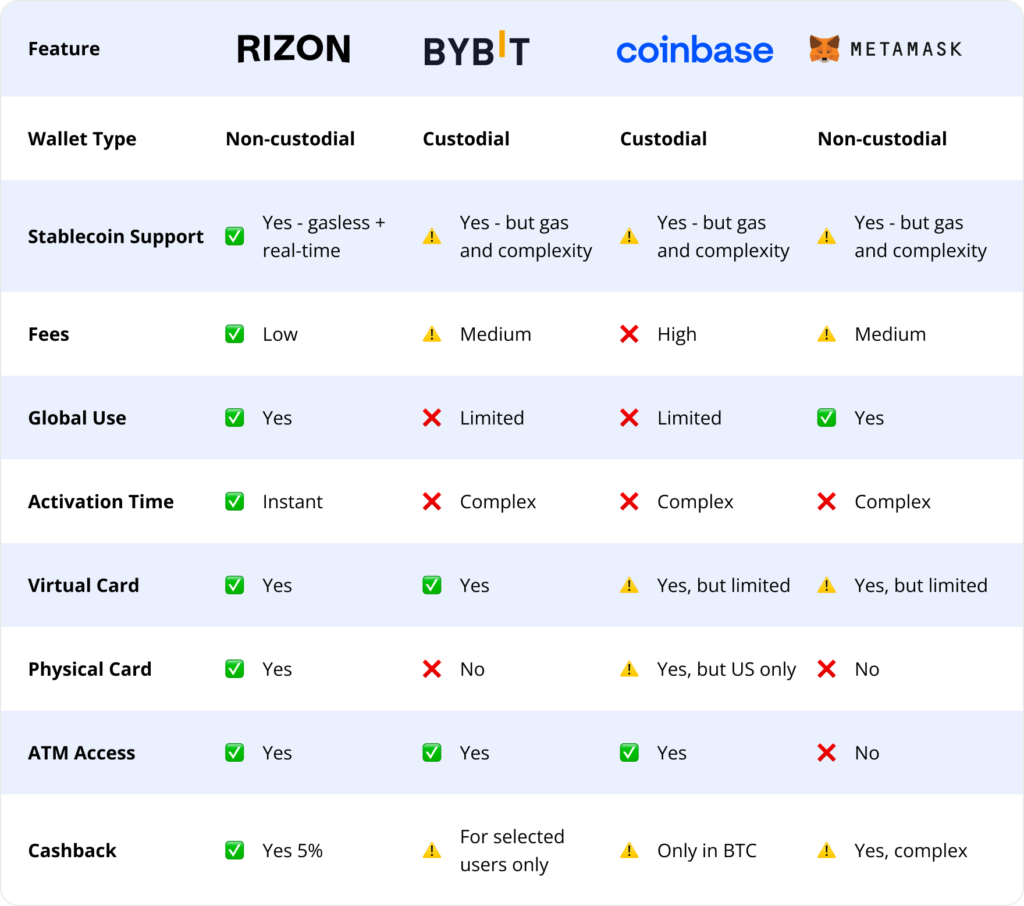Click the RIZON logo in header
The width and height of the screenshot is (1024, 906).
(293, 49)
